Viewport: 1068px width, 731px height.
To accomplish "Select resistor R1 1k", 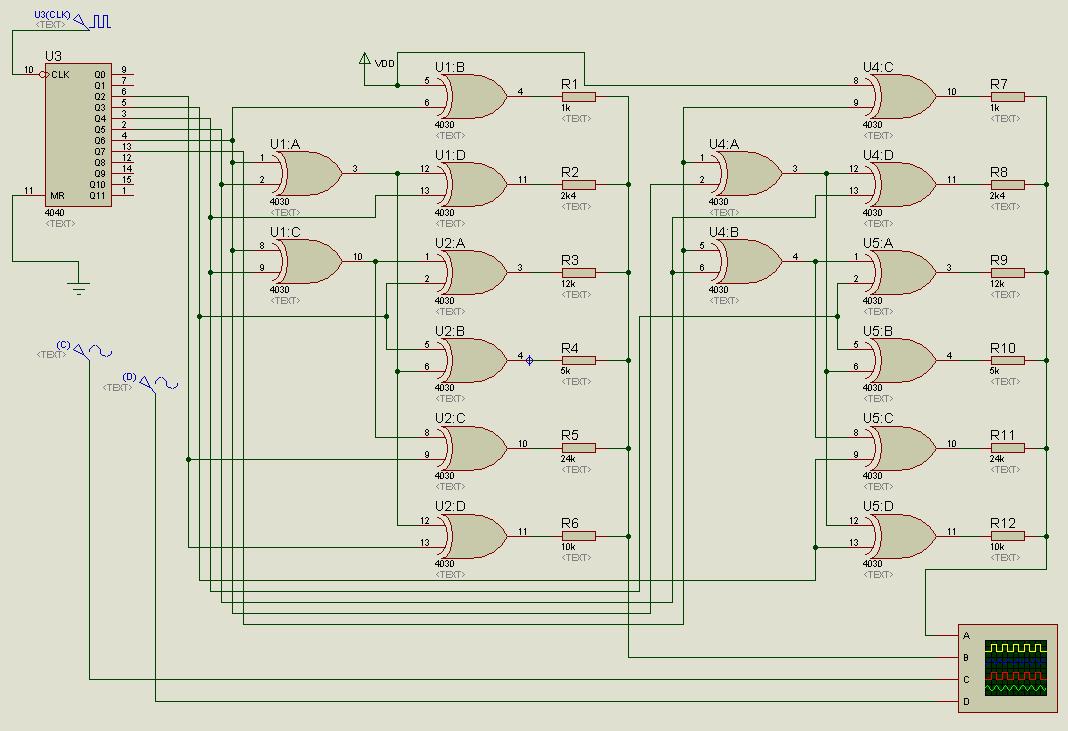I will tap(578, 97).
